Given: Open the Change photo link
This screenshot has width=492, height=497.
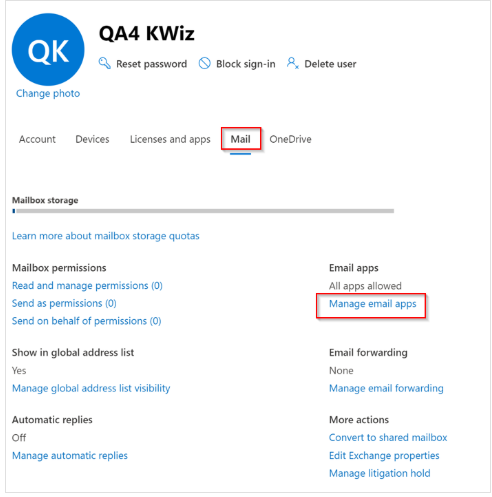Looking at the screenshot, I should (48, 93).
